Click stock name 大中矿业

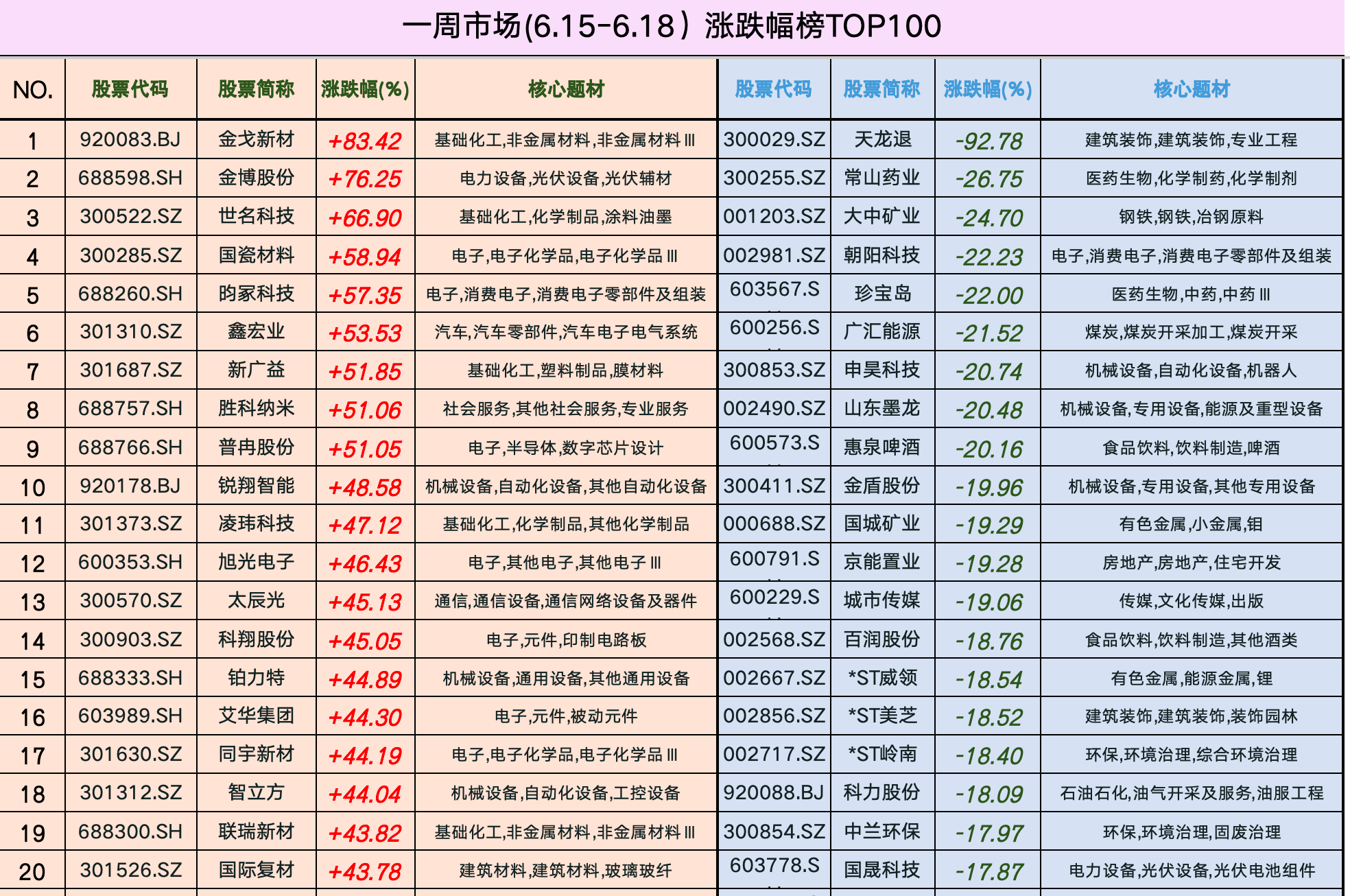882,216
